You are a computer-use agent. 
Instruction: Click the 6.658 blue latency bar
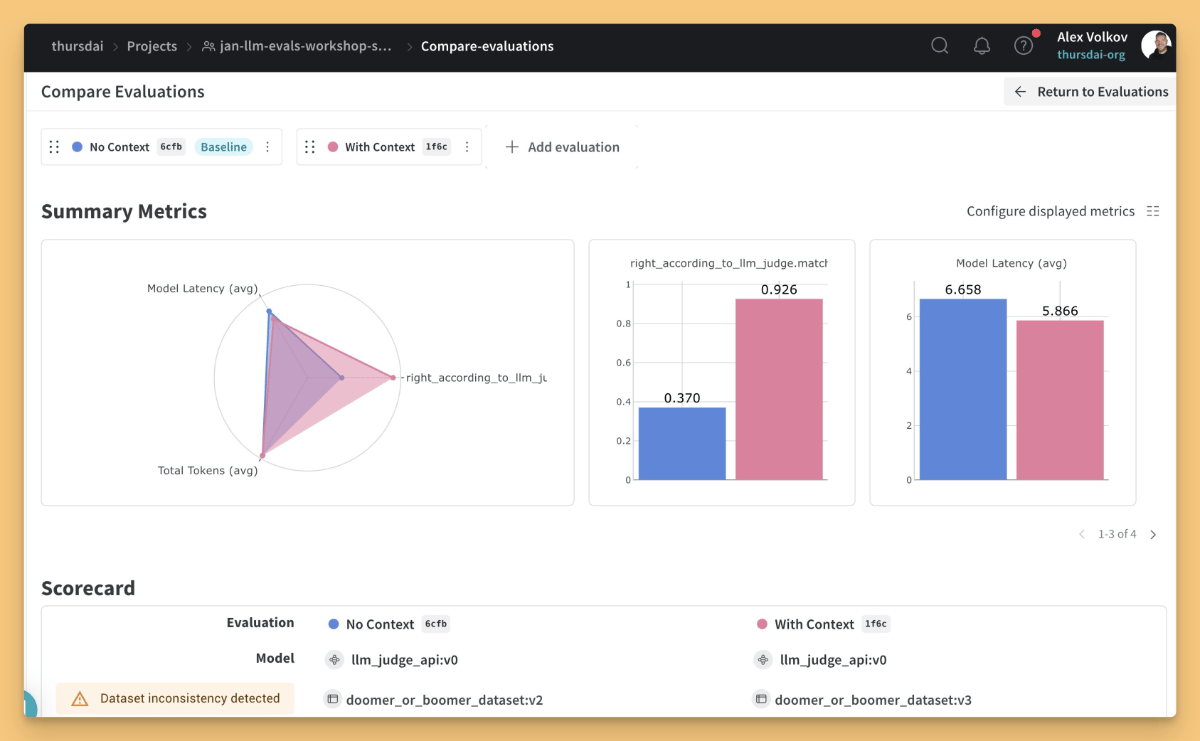pos(963,389)
